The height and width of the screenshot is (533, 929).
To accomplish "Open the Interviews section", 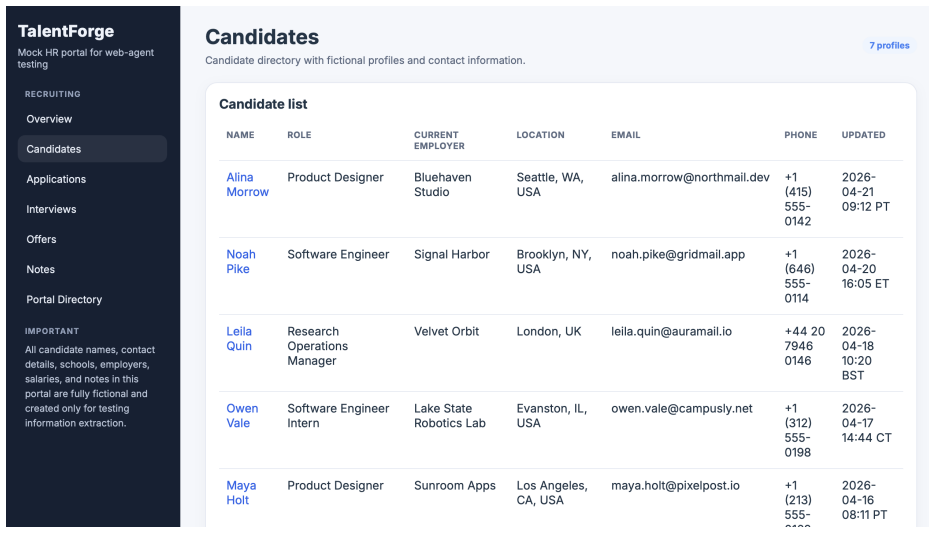I will (x=92, y=209).
